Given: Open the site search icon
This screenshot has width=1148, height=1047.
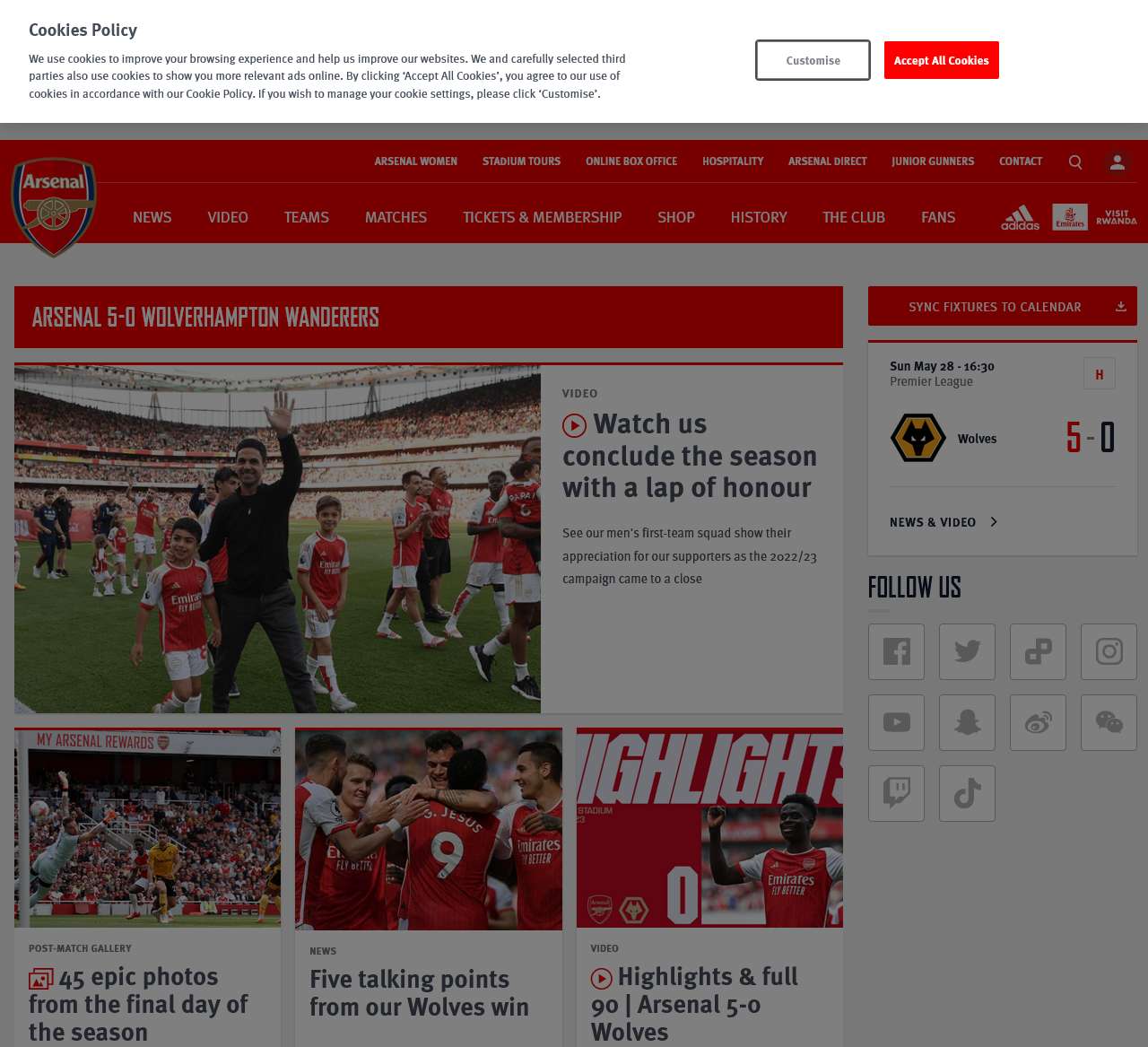Looking at the screenshot, I should click(1075, 162).
